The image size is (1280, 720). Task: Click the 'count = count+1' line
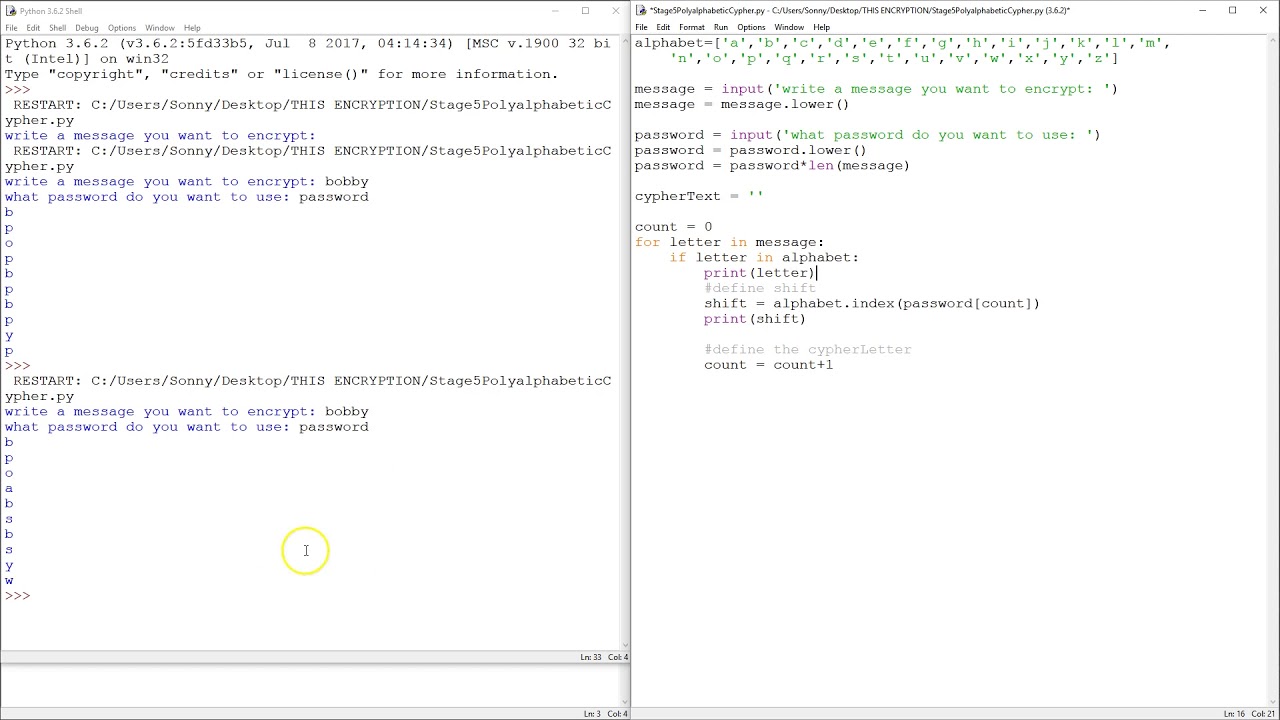[x=768, y=365]
